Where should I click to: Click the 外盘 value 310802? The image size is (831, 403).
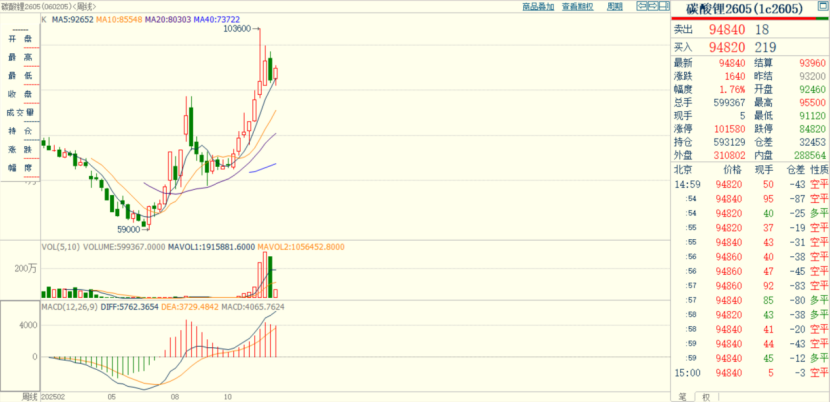(x=729, y=156)
